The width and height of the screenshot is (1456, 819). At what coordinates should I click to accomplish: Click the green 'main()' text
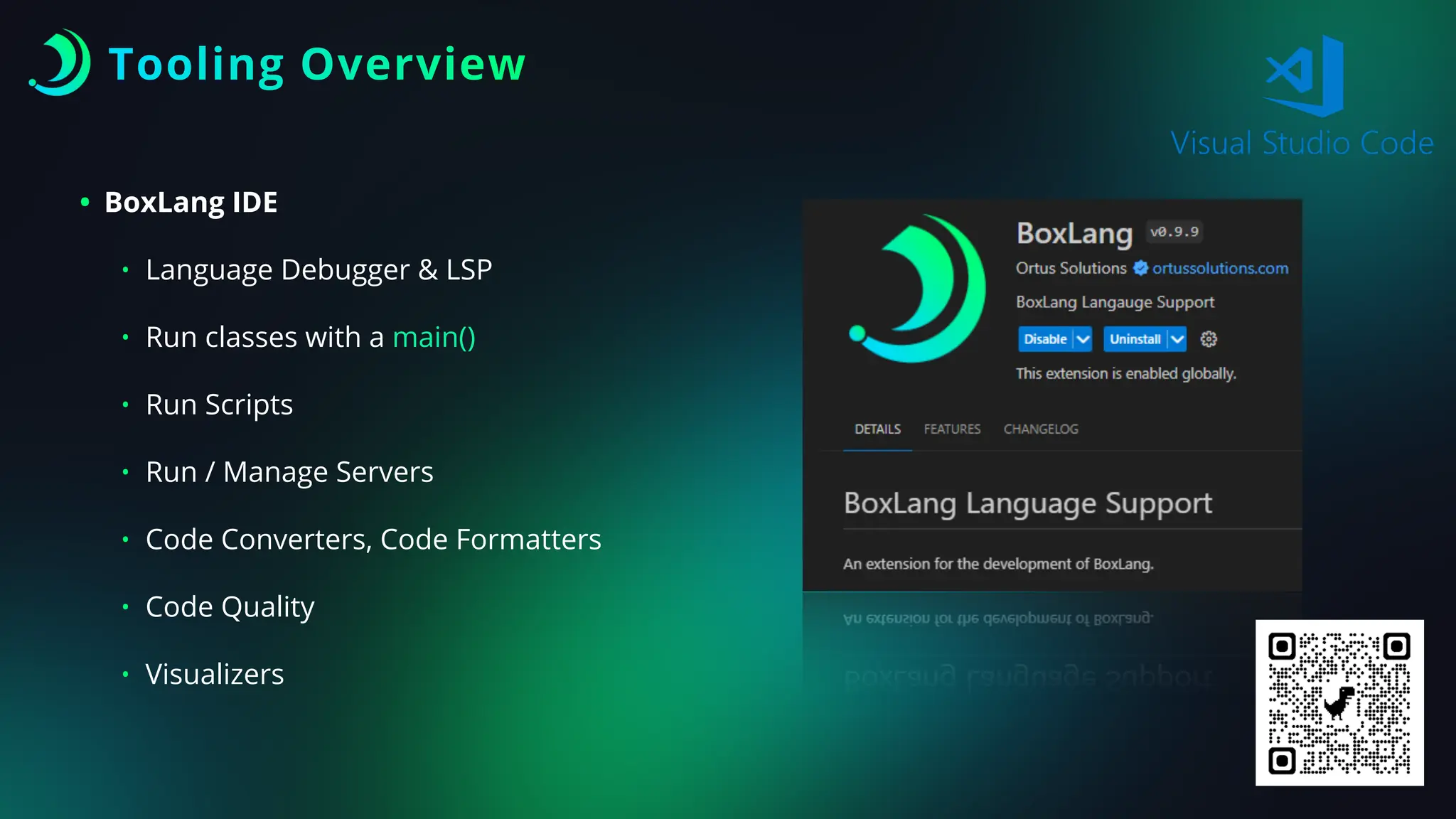click(434, 338)
